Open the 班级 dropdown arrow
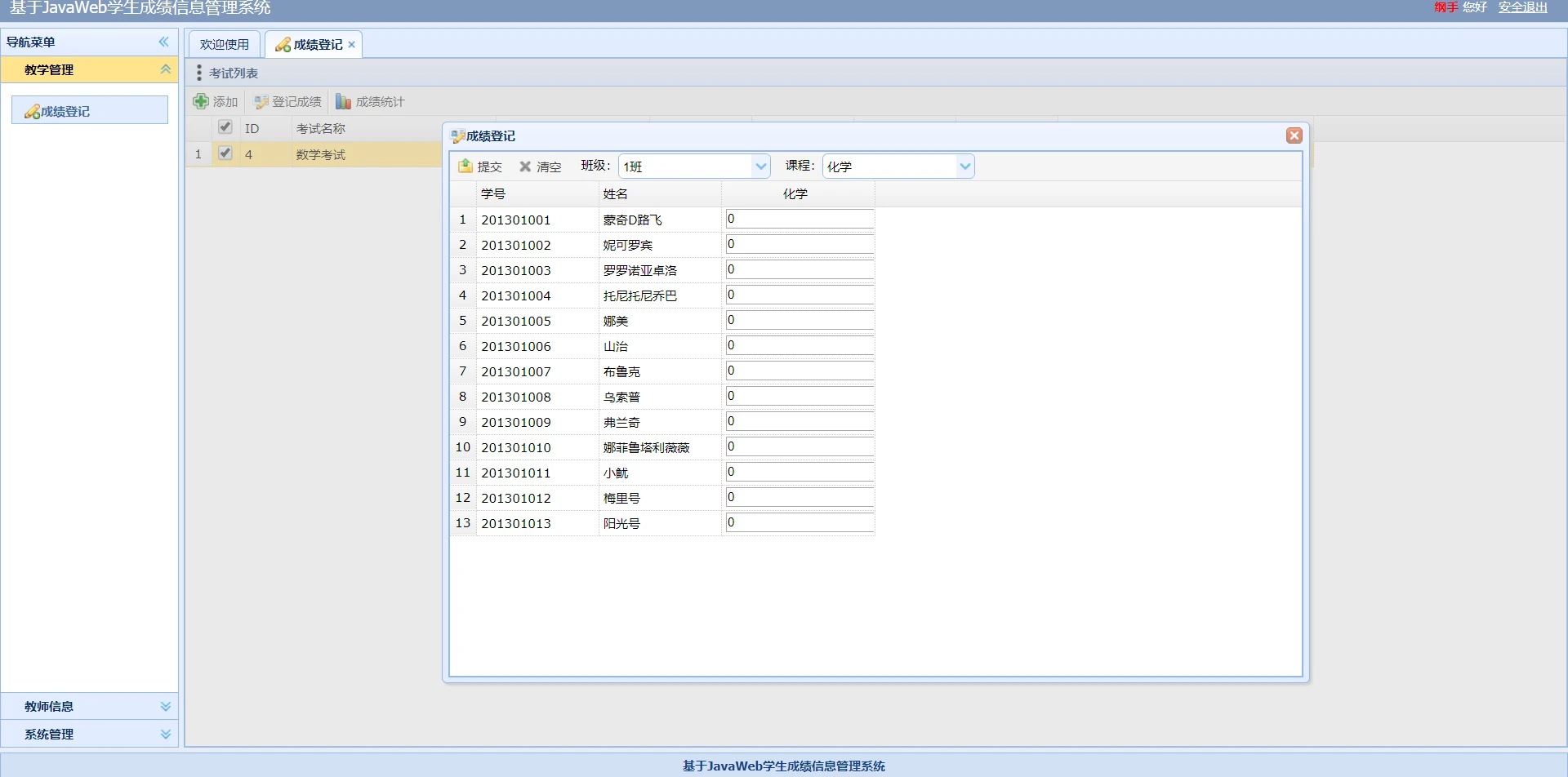The height and width of the screenshot is (777, 1568). [x=761, y=166]
